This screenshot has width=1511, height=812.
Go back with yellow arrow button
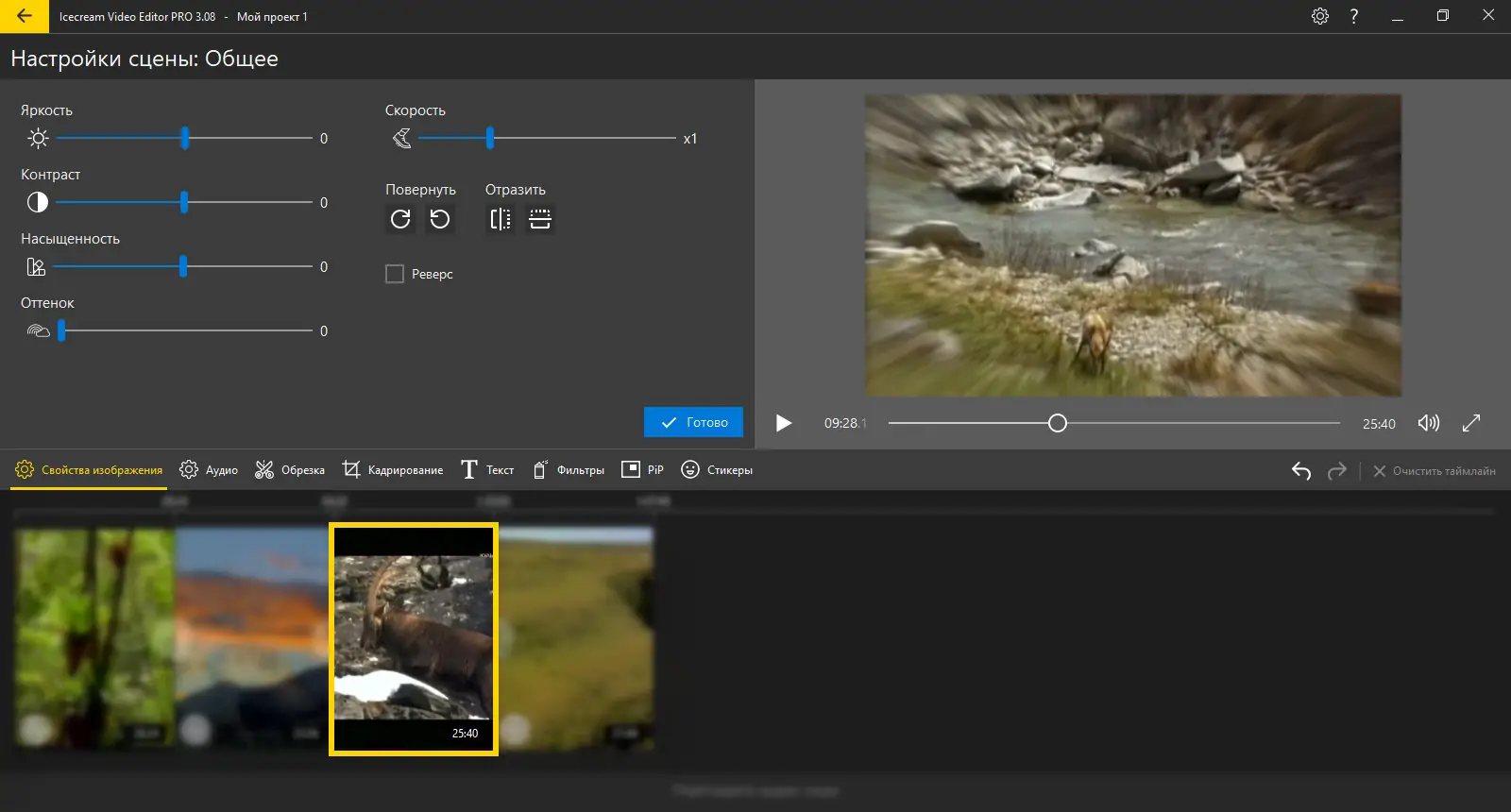(25, 16)
